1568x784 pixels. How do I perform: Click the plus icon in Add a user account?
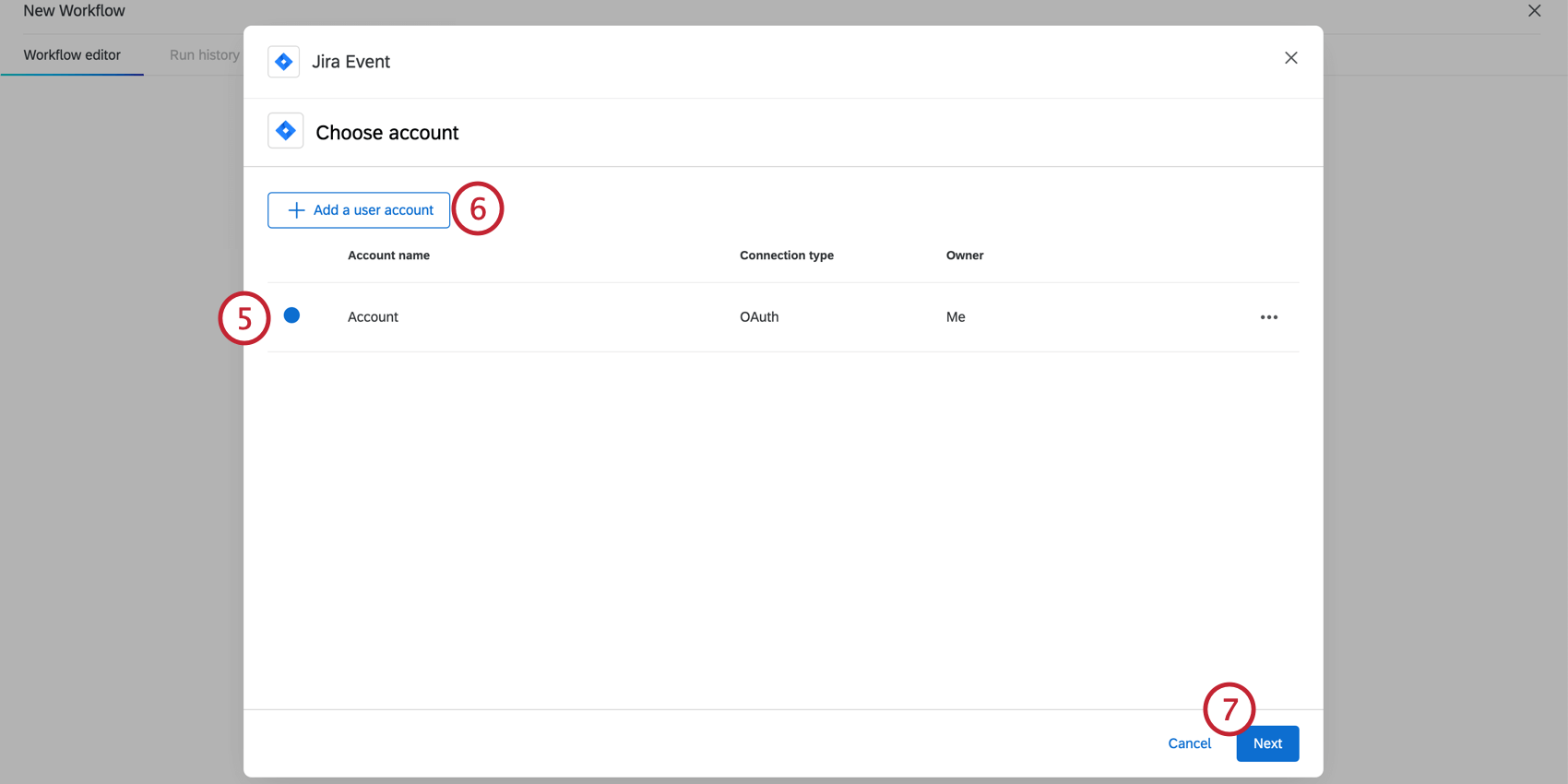click(x=296, y=210)
